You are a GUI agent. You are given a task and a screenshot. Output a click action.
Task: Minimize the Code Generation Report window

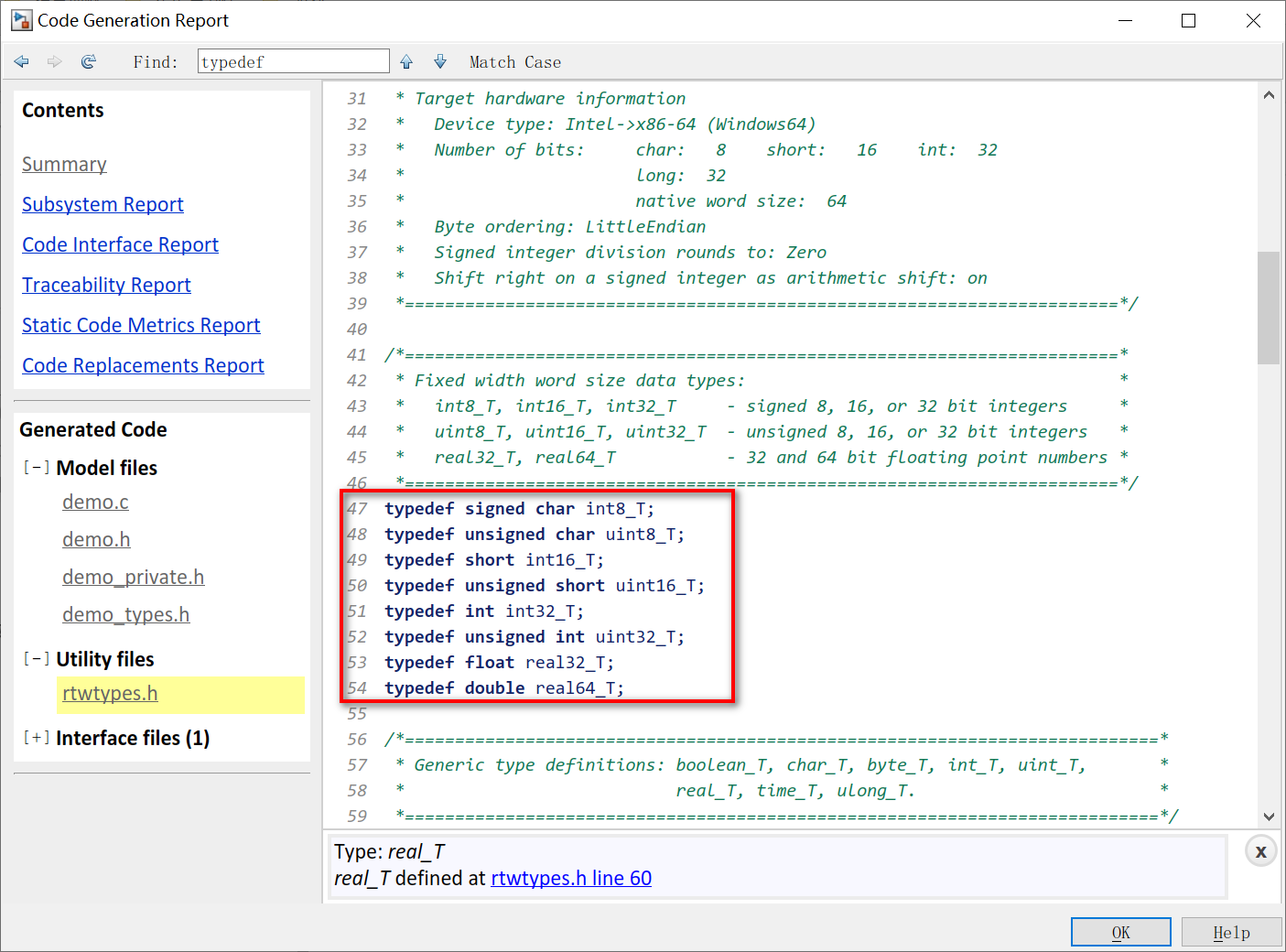tap(1126, 20)
